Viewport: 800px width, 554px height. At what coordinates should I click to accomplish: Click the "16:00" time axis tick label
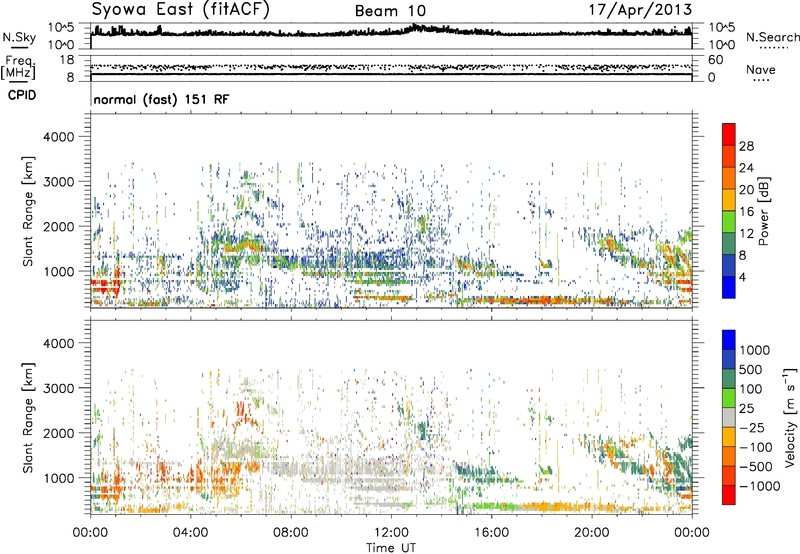click(x=491, y=533)
